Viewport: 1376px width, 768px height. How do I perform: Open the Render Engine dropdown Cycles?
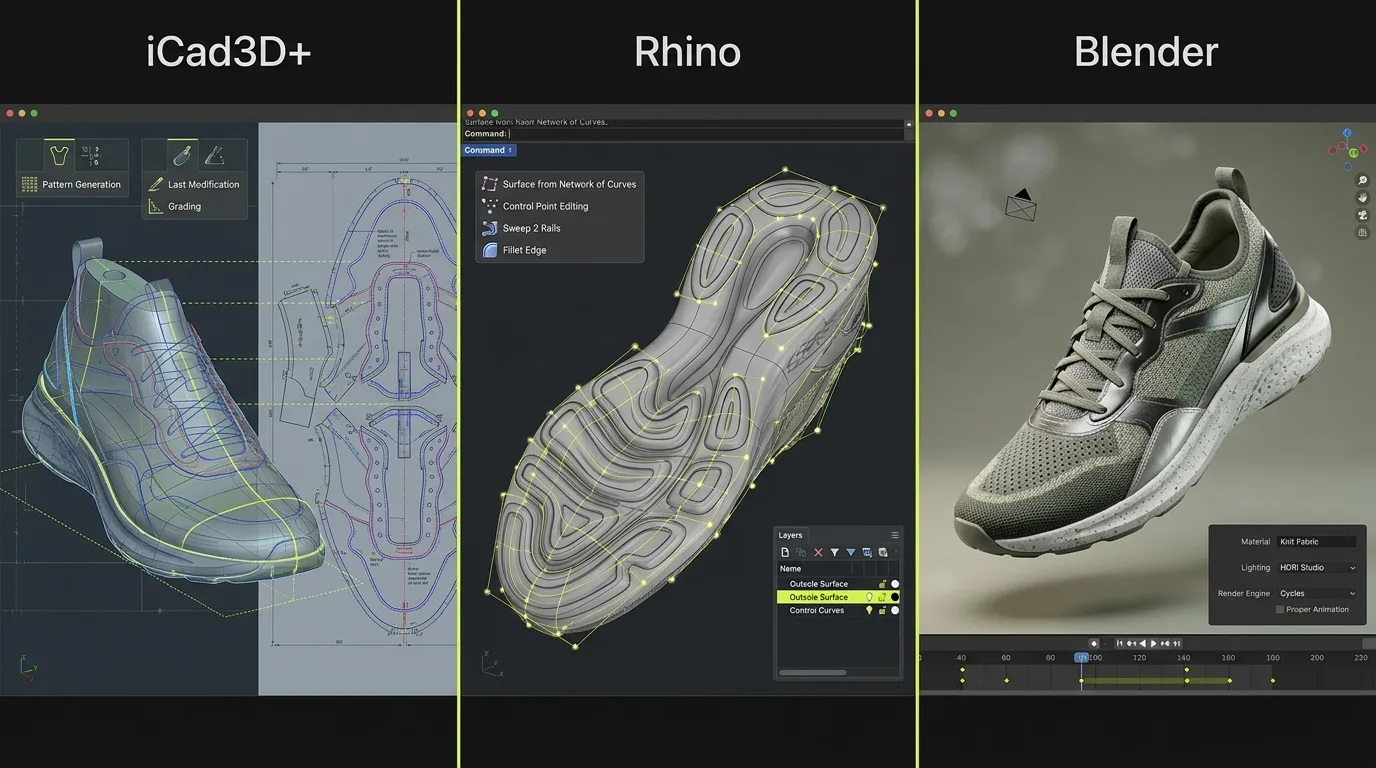tap(1317, 593)
